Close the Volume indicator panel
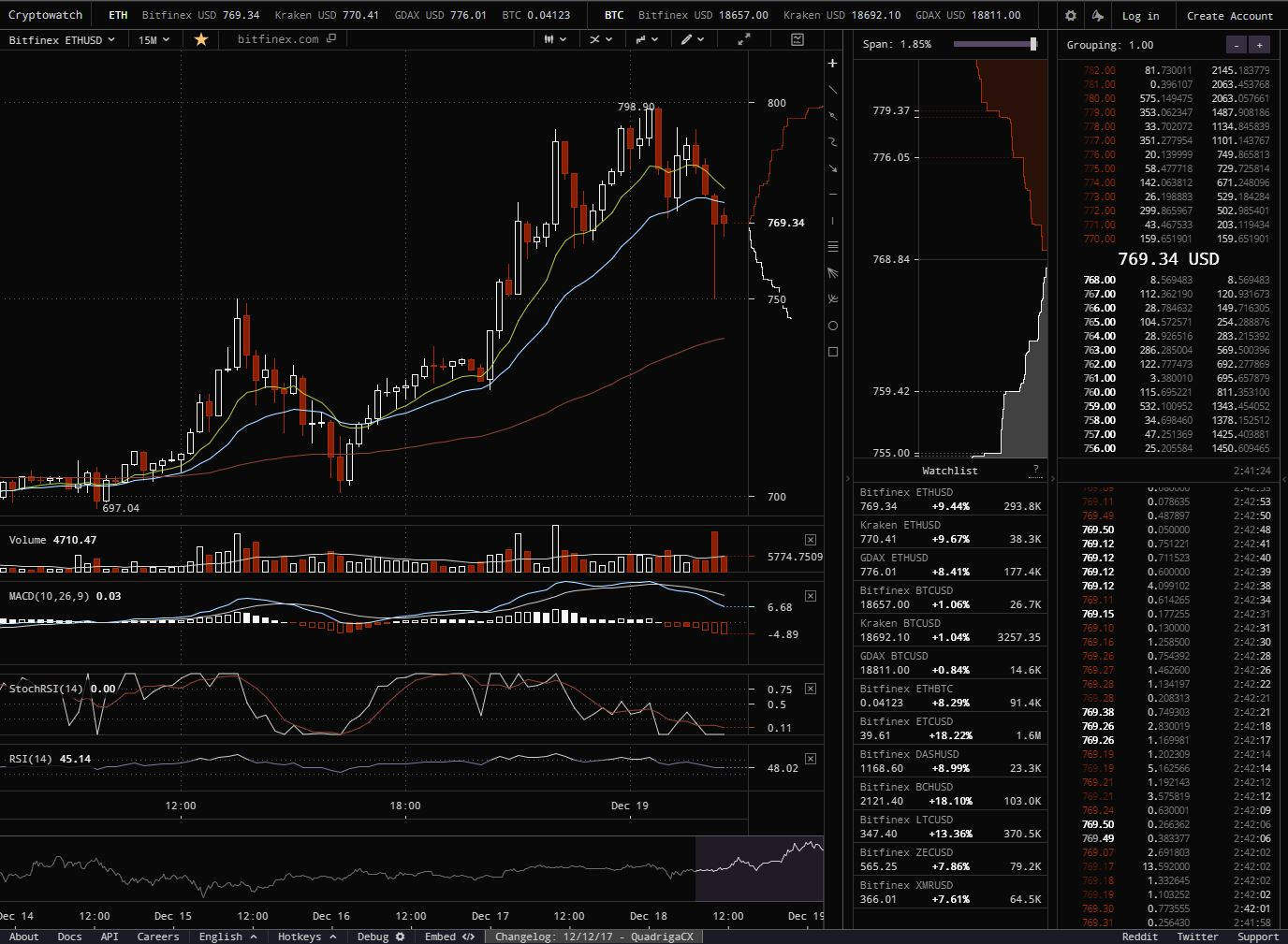The height and width of the screenshot is (944, 1288). [811, 540]
